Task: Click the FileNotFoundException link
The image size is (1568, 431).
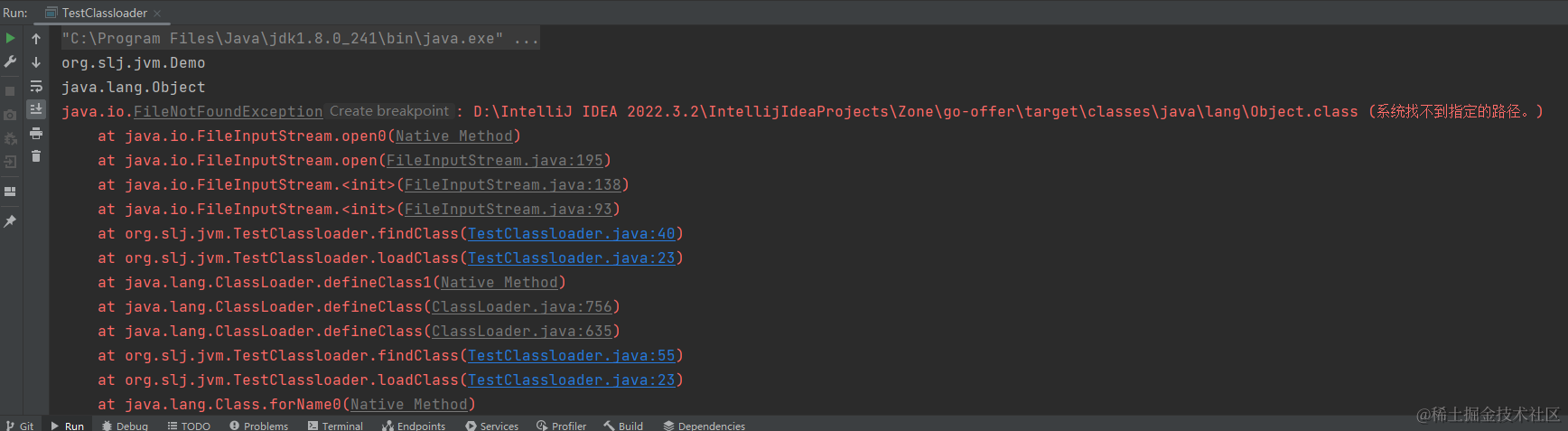Action: coord(228,112)
